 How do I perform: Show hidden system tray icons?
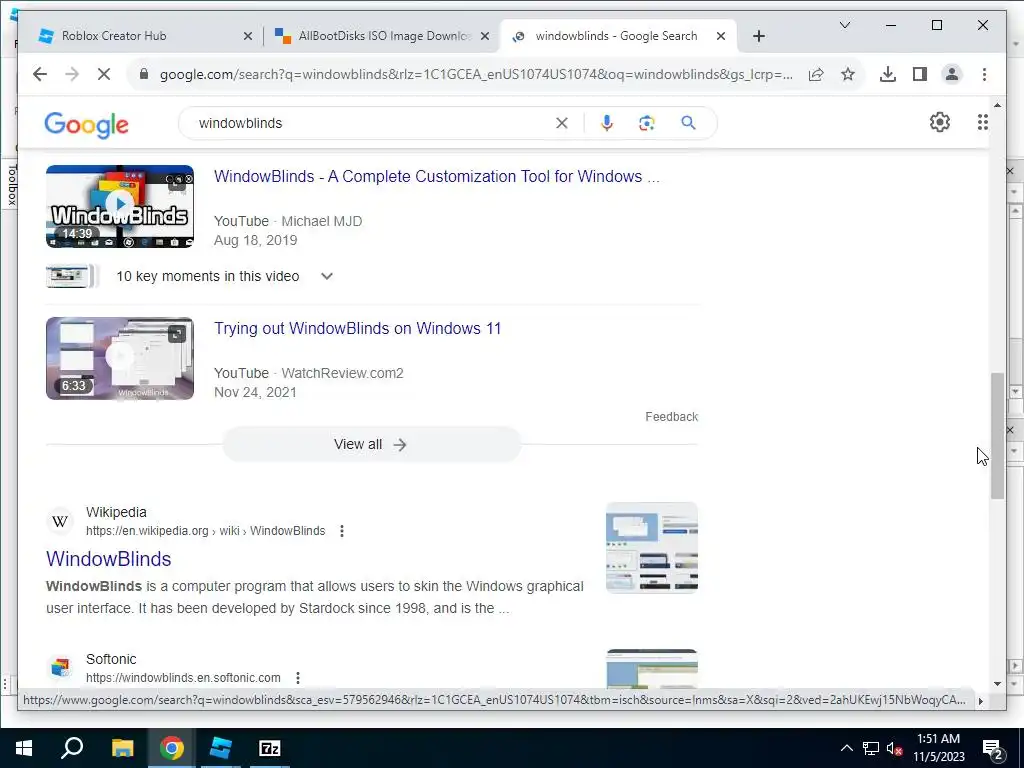click(x=846, y=748)
